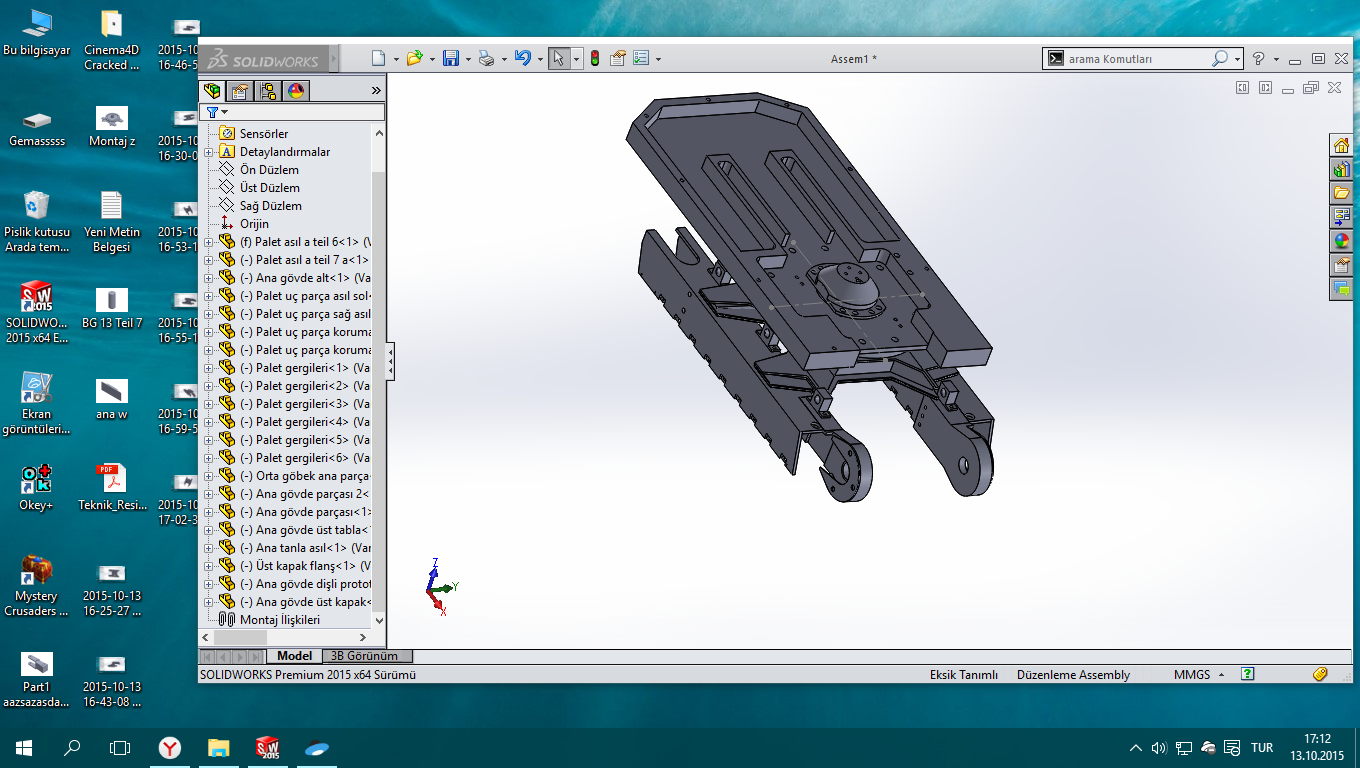This screenshot has width=1360, height=768.
Task: Open the Appearances task pane icon
Action: click(x=1341, y=241)
